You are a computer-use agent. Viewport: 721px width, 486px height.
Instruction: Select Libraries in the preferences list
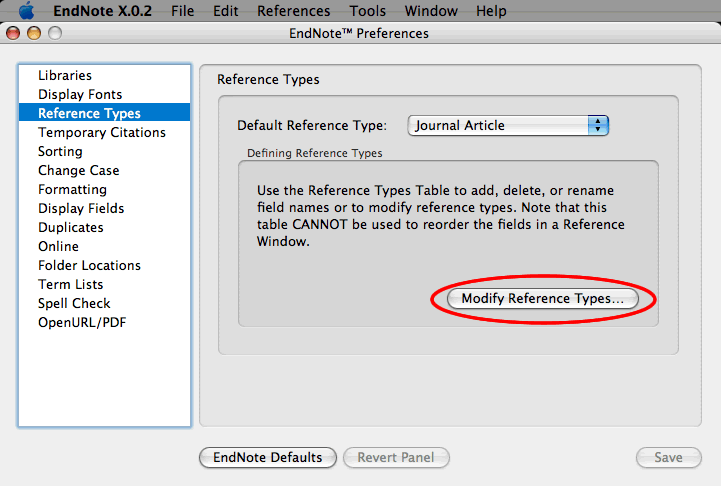coord(104,75)
